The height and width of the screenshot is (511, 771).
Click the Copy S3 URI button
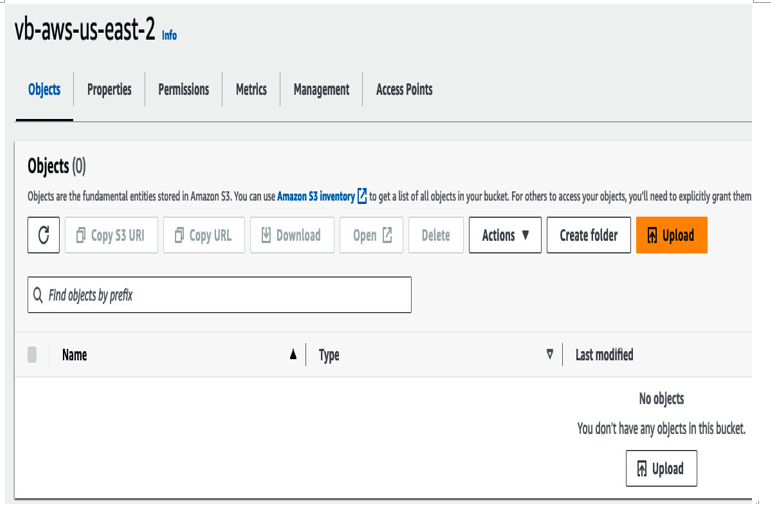click(x=111, y=235)
